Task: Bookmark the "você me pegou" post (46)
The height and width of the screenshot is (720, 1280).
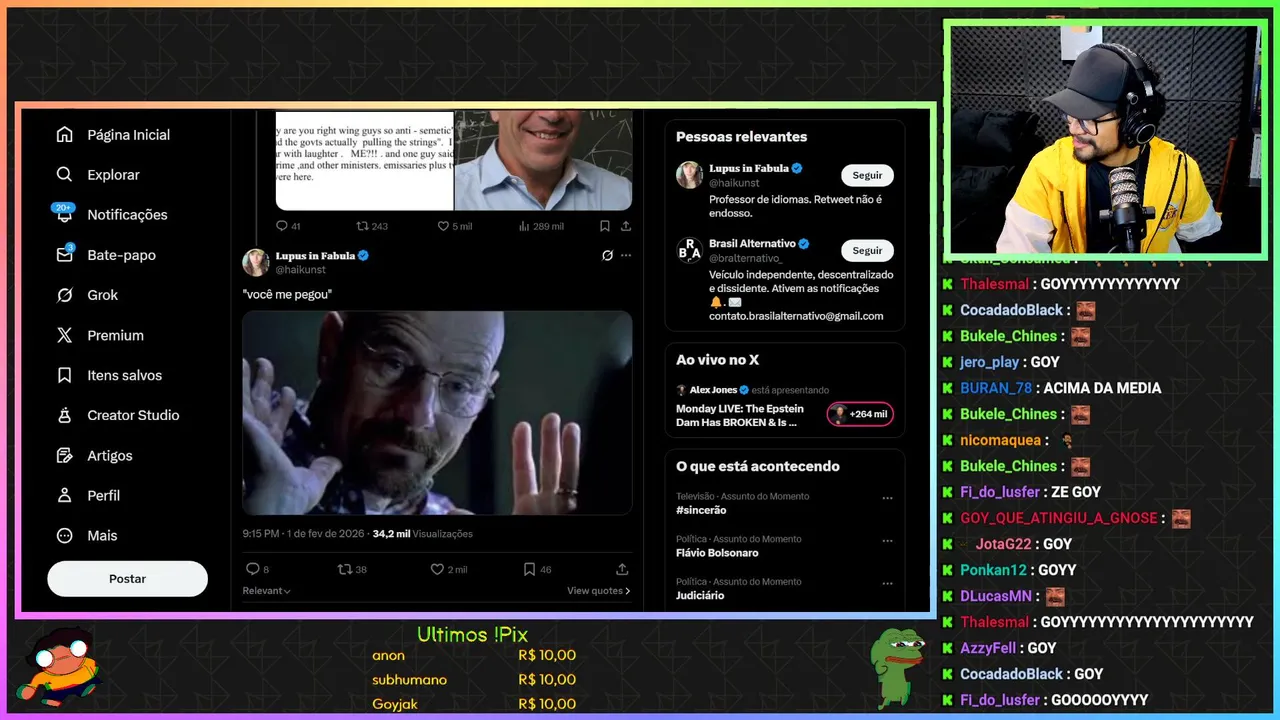Action: (x=530, y=569)
